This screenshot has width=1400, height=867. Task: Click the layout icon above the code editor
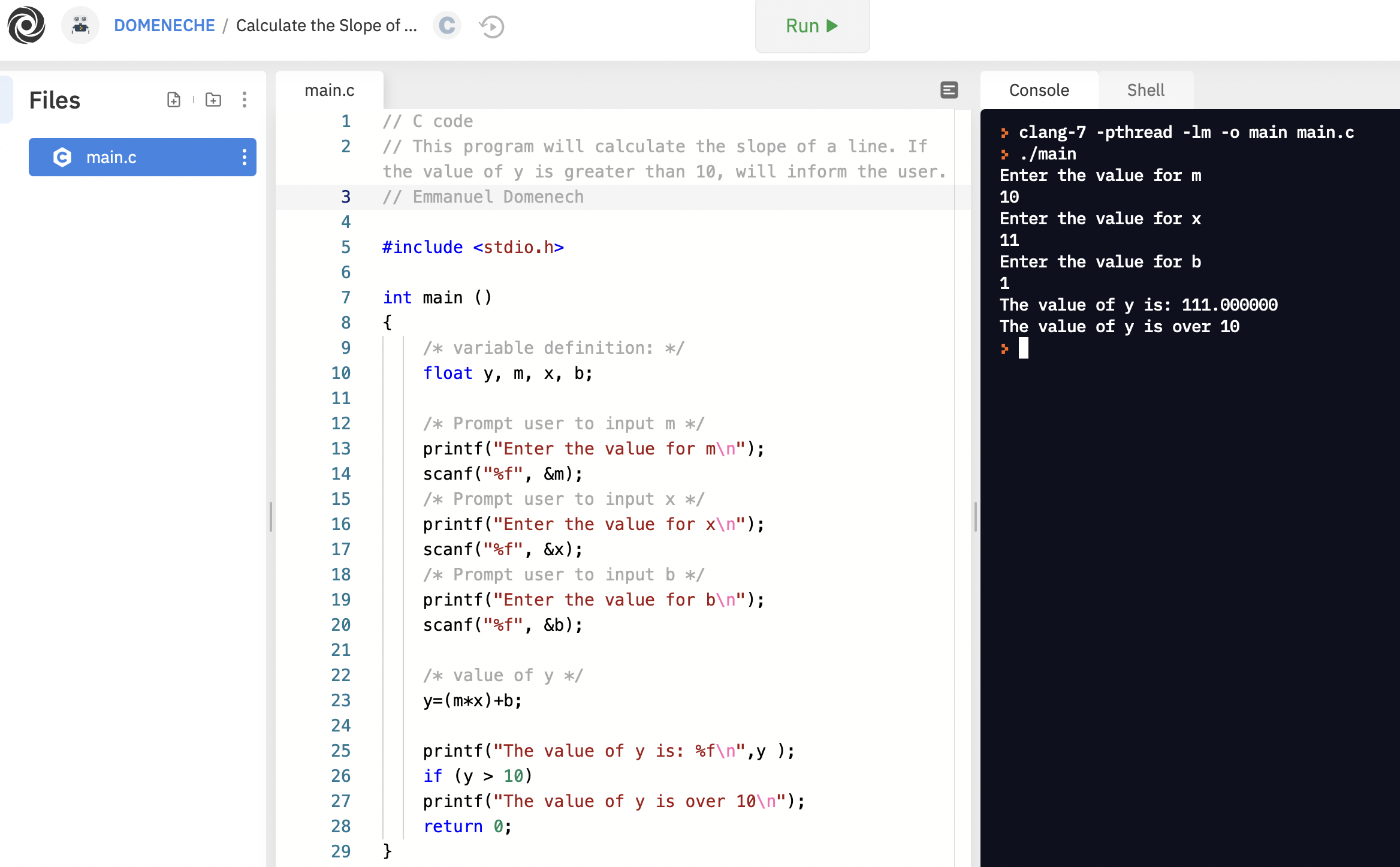click(949, 90)
